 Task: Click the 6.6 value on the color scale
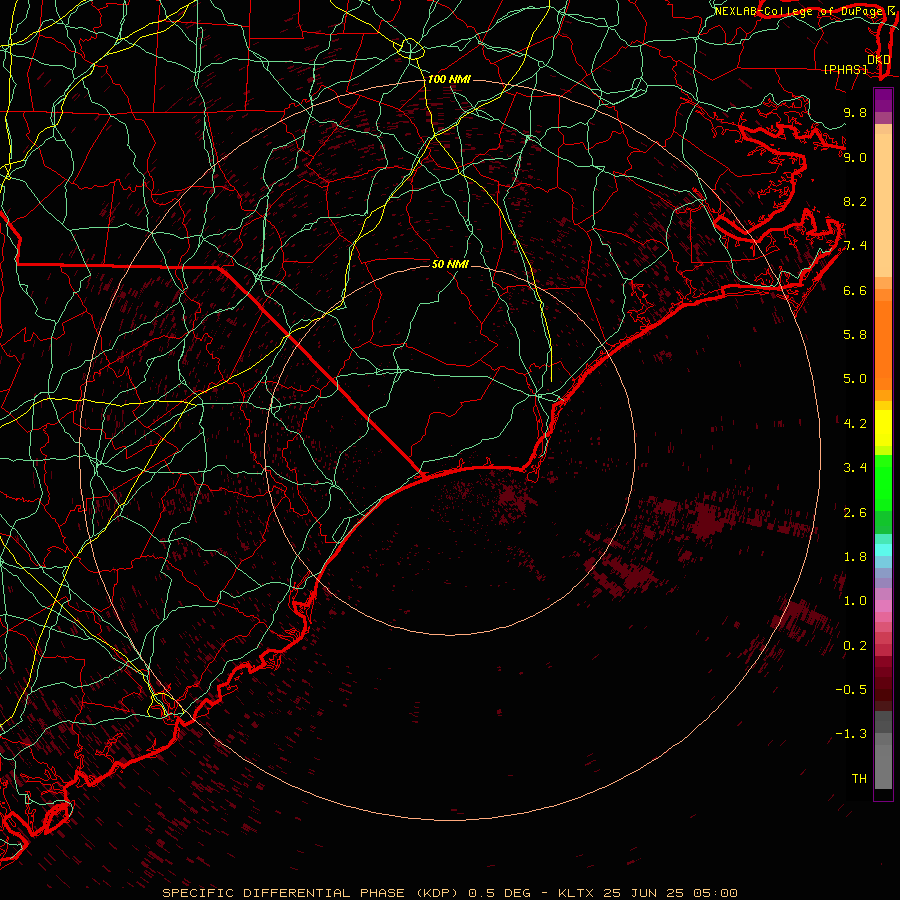855,290
